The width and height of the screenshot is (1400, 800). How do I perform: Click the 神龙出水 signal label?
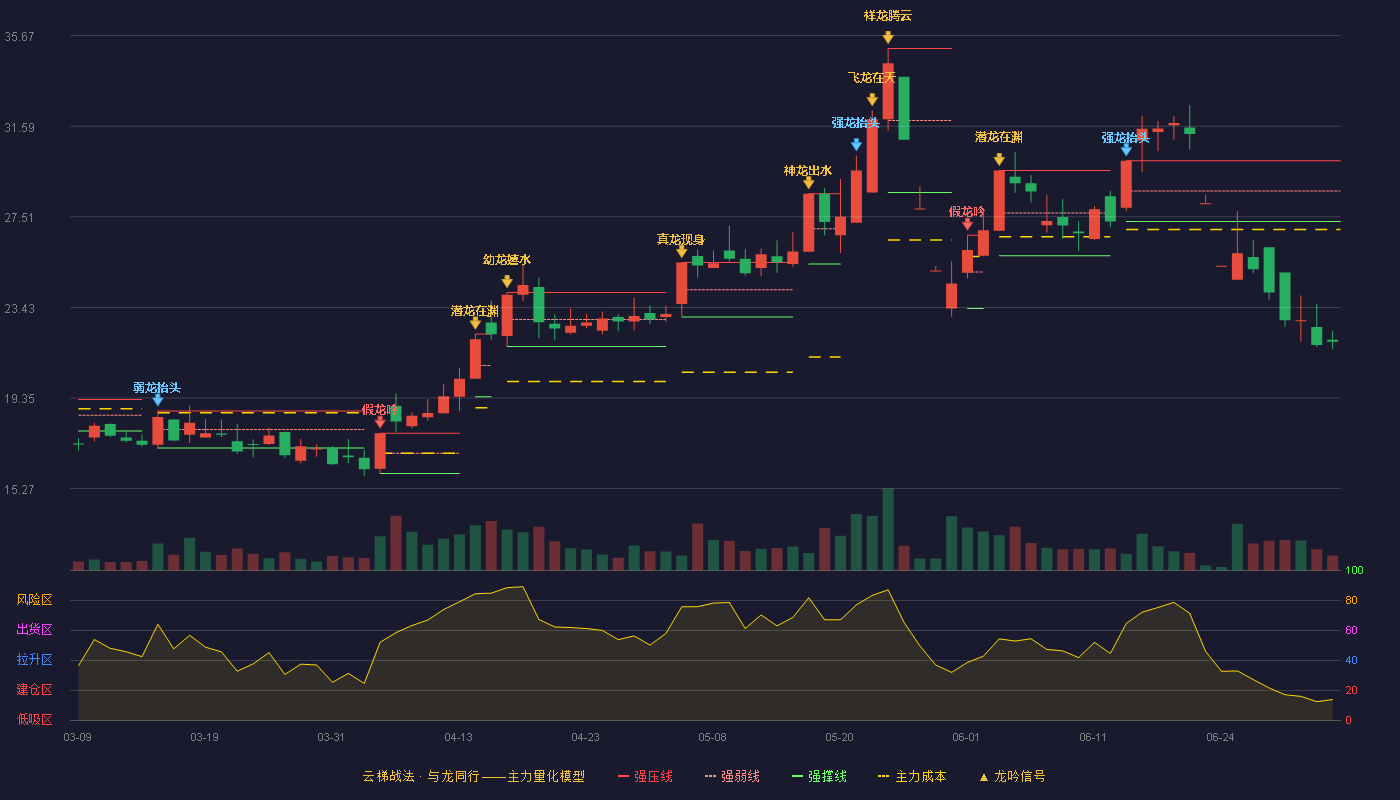(808, 170)
